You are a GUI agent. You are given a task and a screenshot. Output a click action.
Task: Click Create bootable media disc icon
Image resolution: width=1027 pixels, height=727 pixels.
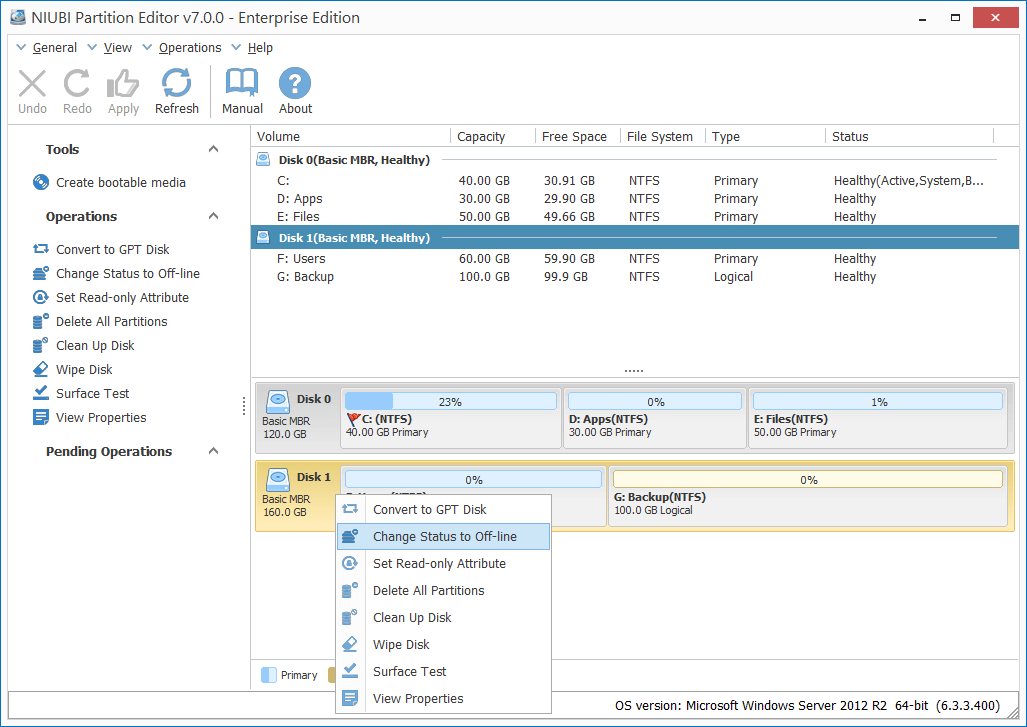(41, 182)
